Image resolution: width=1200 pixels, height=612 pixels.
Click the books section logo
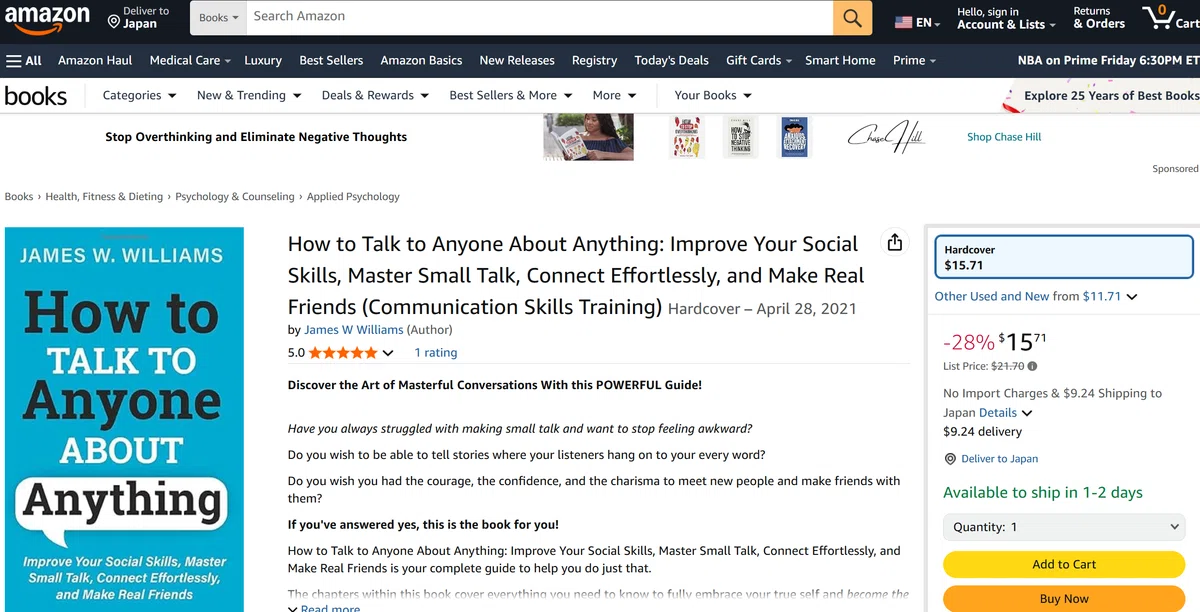coord(36,96)
